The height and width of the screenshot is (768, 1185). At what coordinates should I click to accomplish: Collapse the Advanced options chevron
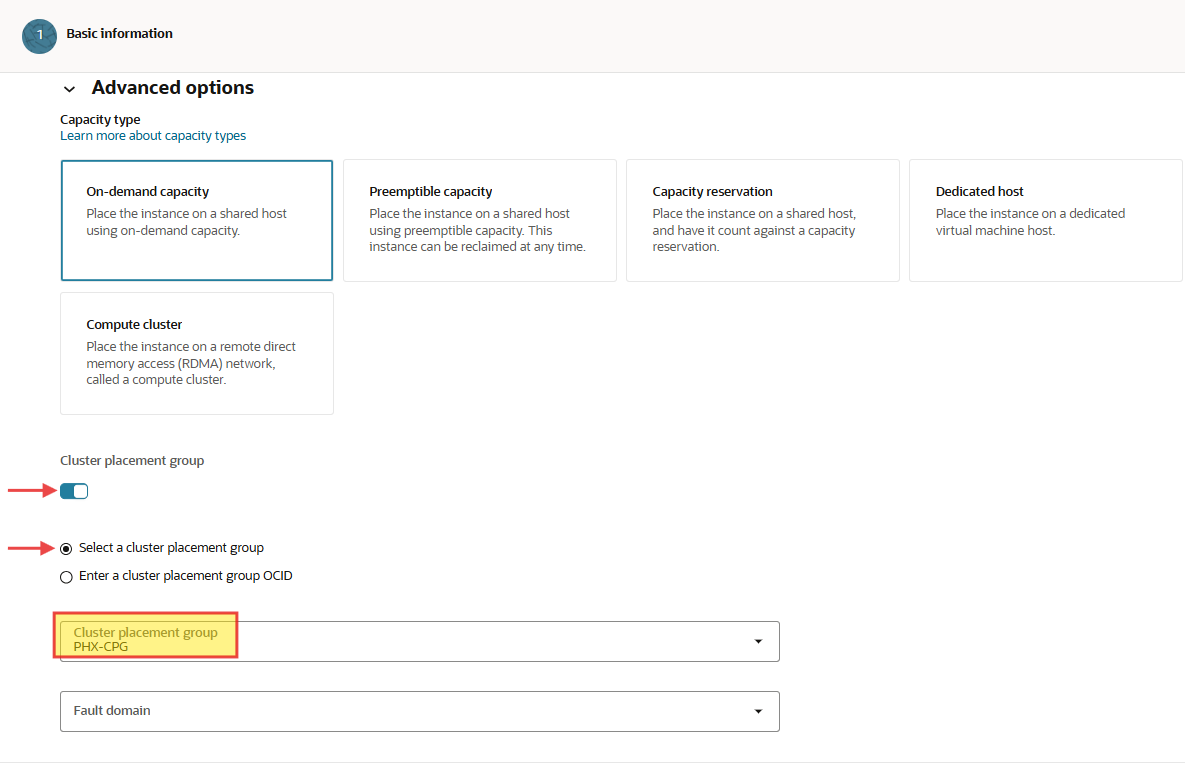click(x=69, y=89)
